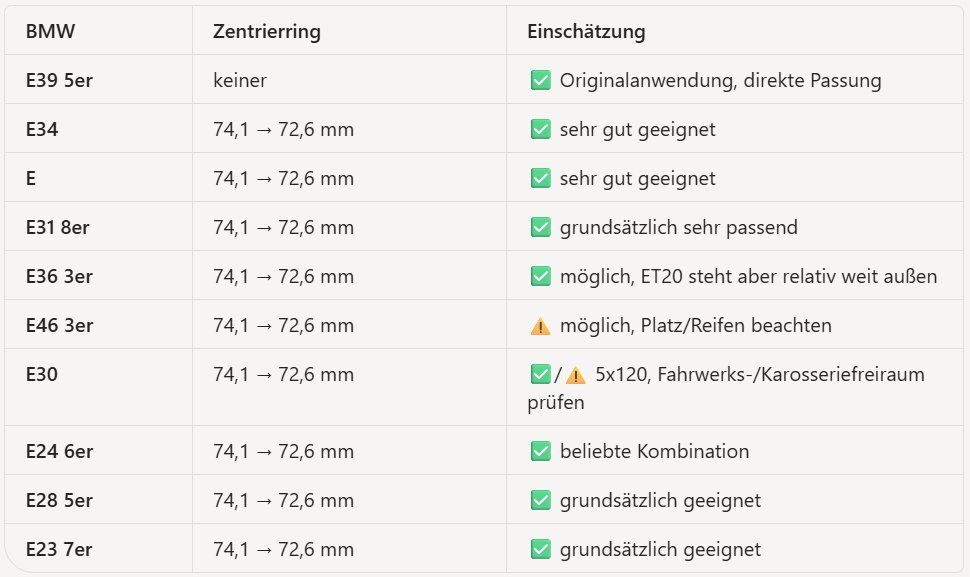970x577 pixels.
Task: Click the warning triangle in the E46 3er row
Action: (x=541, y=325)
